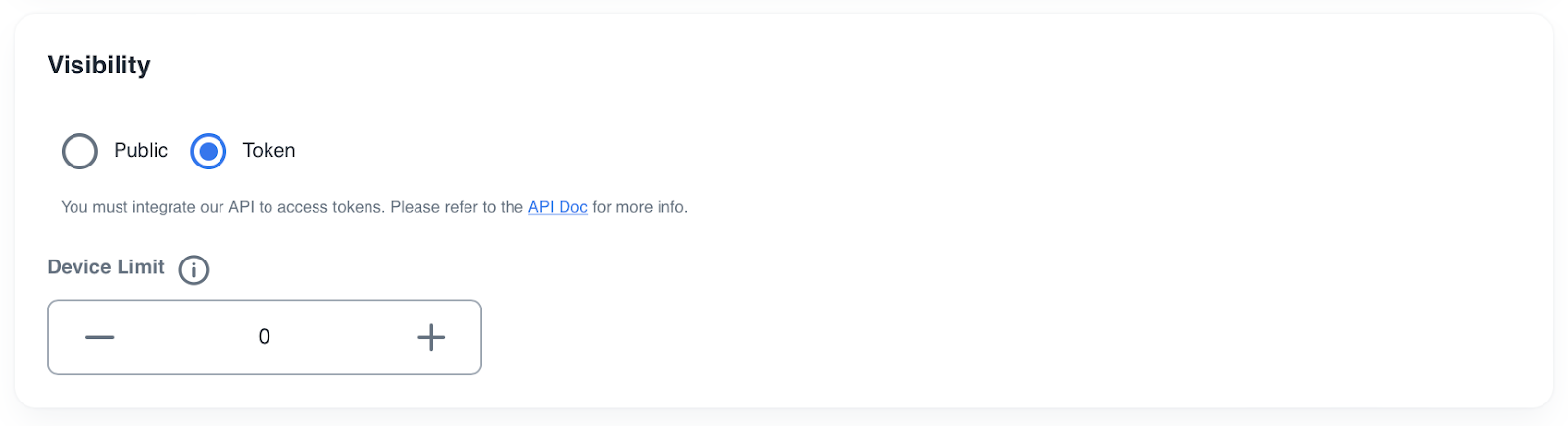Viewport: 1568px width, 426px height.
Task: Click the "Token" option label text
Action: pos(269,150)
